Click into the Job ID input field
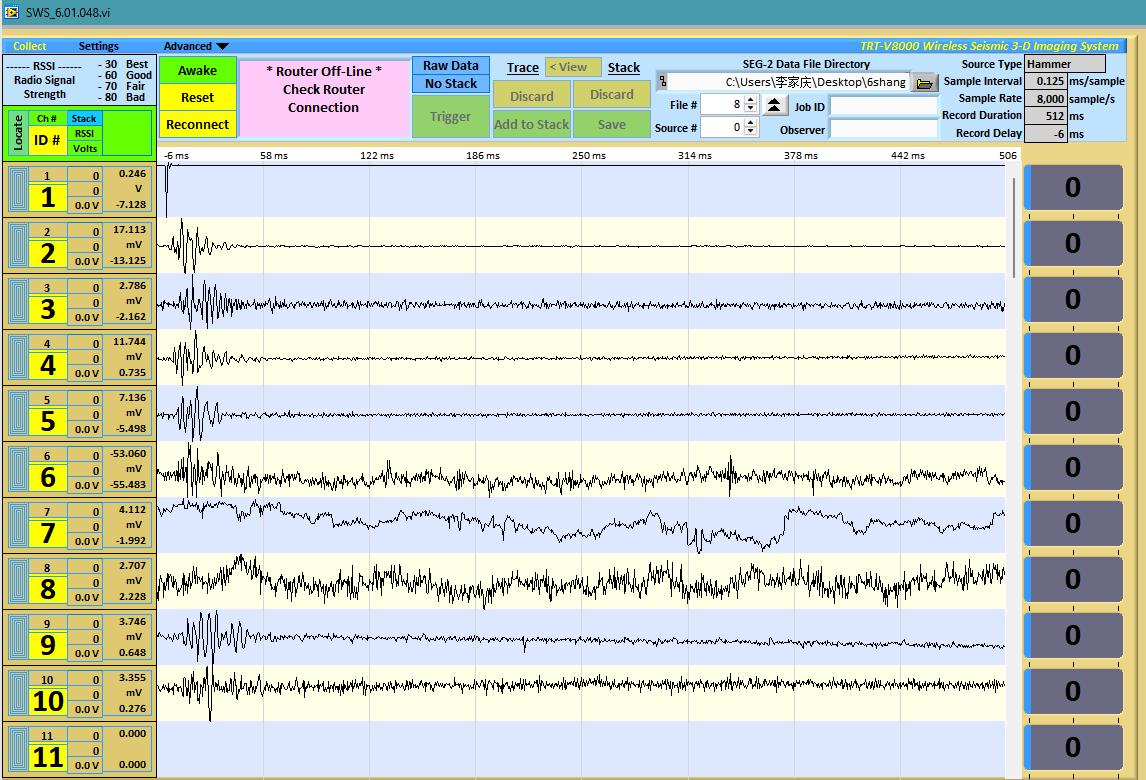 (x=883, y=106)
